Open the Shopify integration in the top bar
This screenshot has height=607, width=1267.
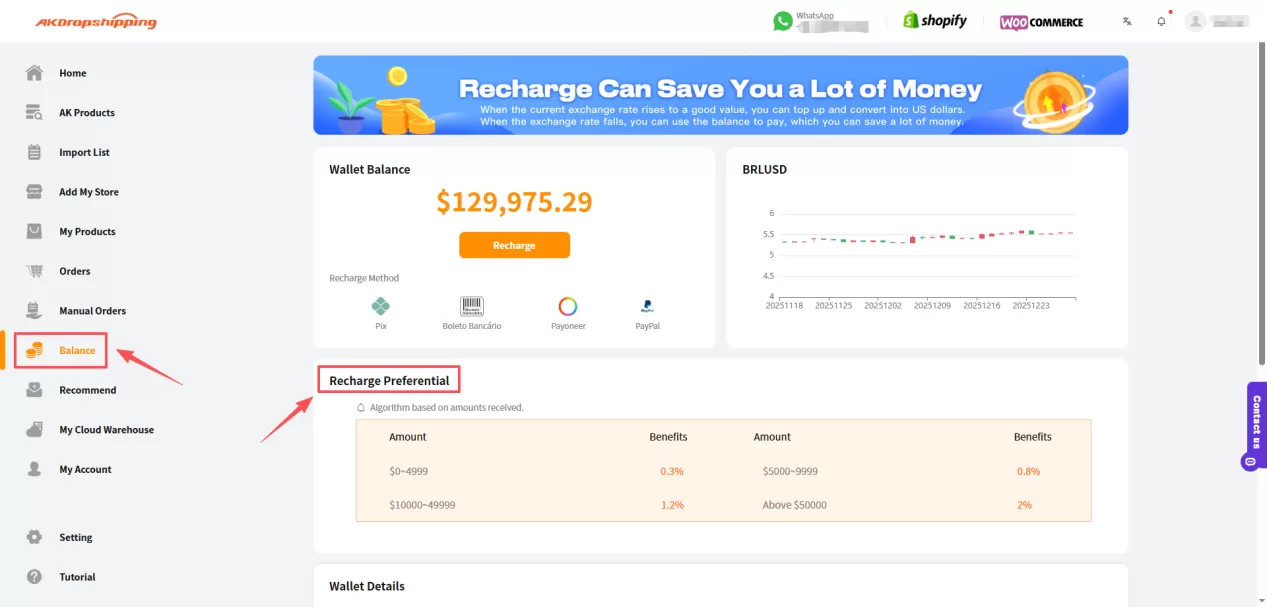point(934,19)
